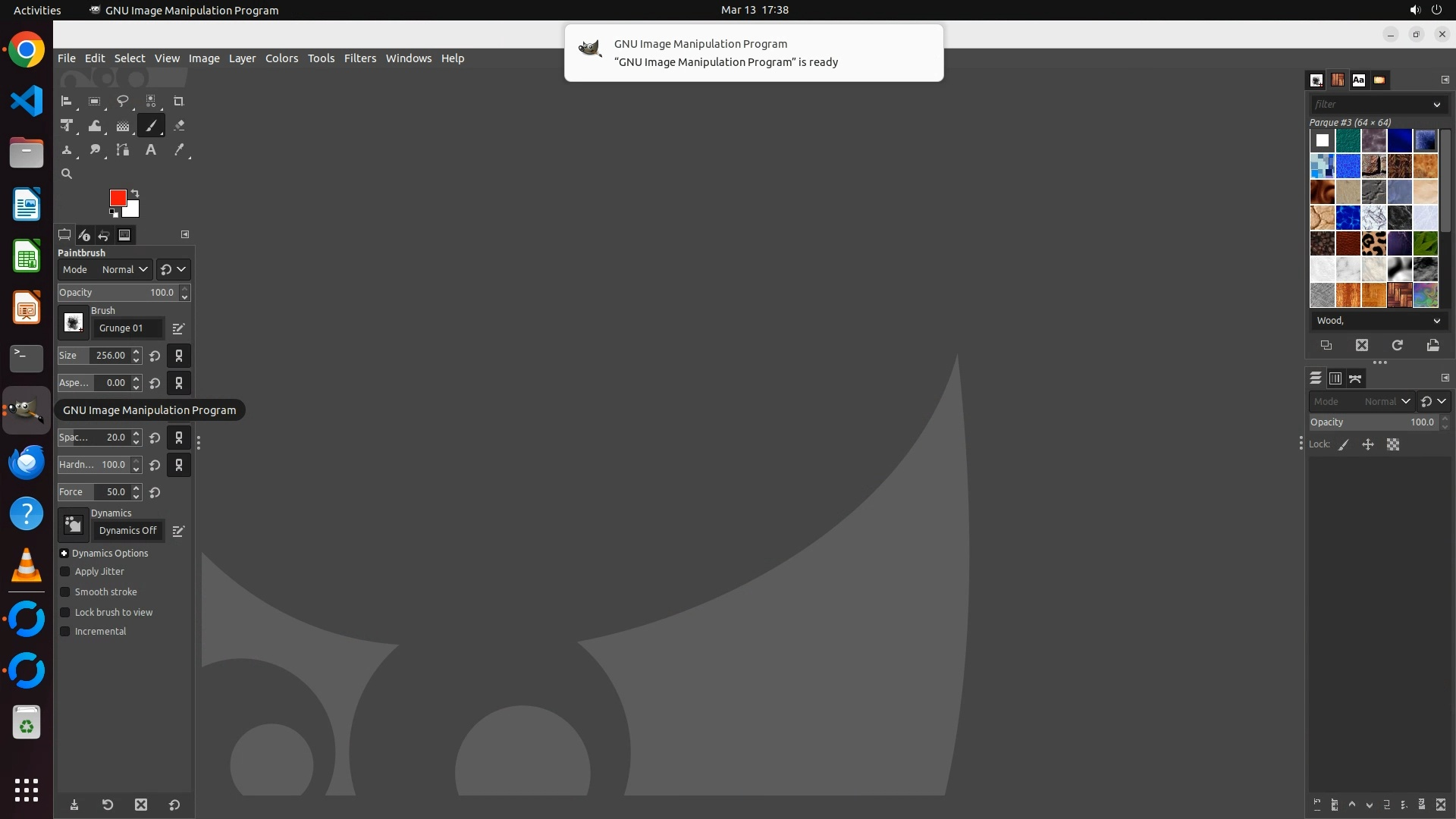Enable Apply Jitter checkbox
The width and height of the screenshot is (1456, 819).
coord(65,572)
